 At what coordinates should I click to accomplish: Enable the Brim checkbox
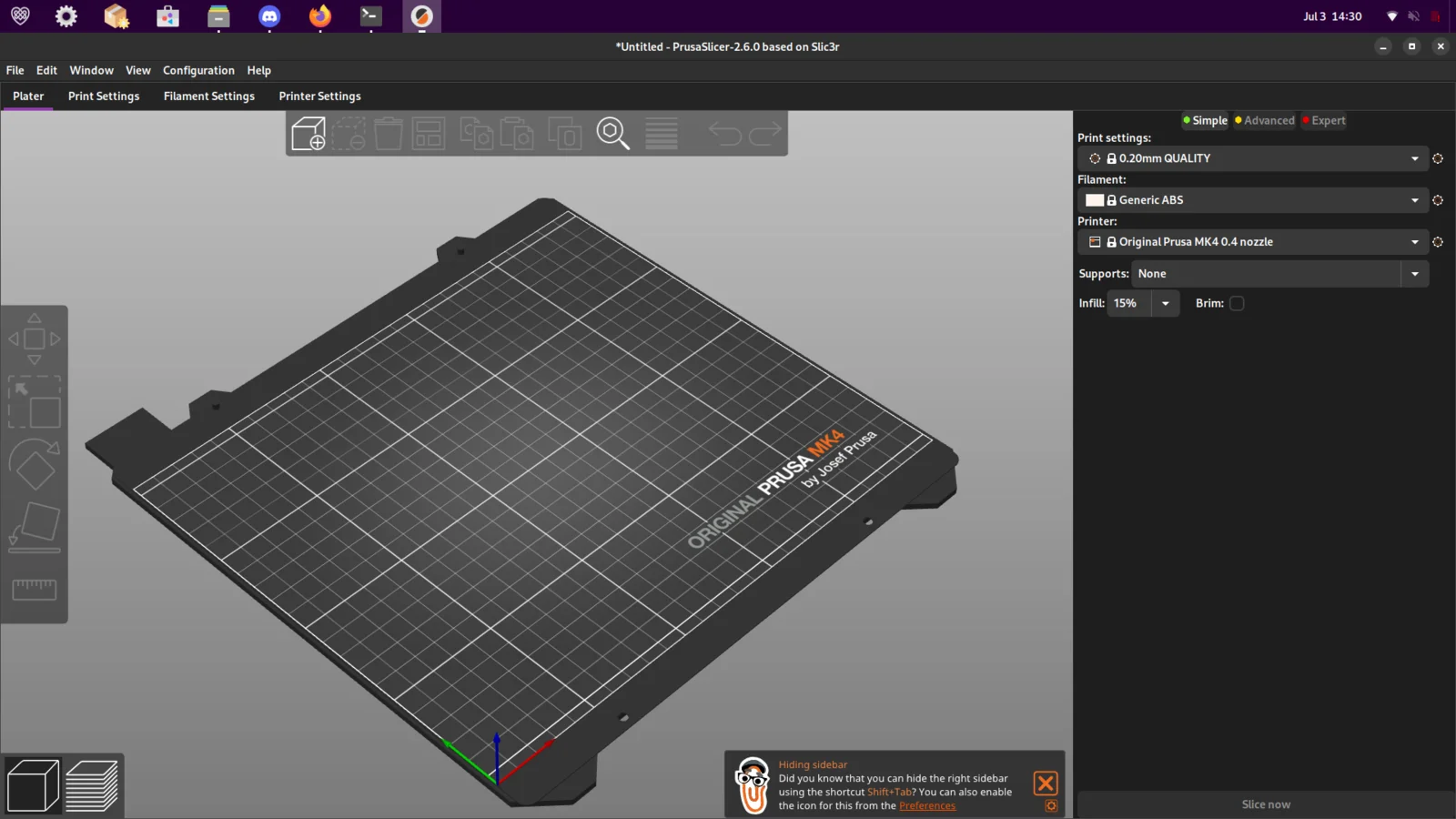(1237, 303)
